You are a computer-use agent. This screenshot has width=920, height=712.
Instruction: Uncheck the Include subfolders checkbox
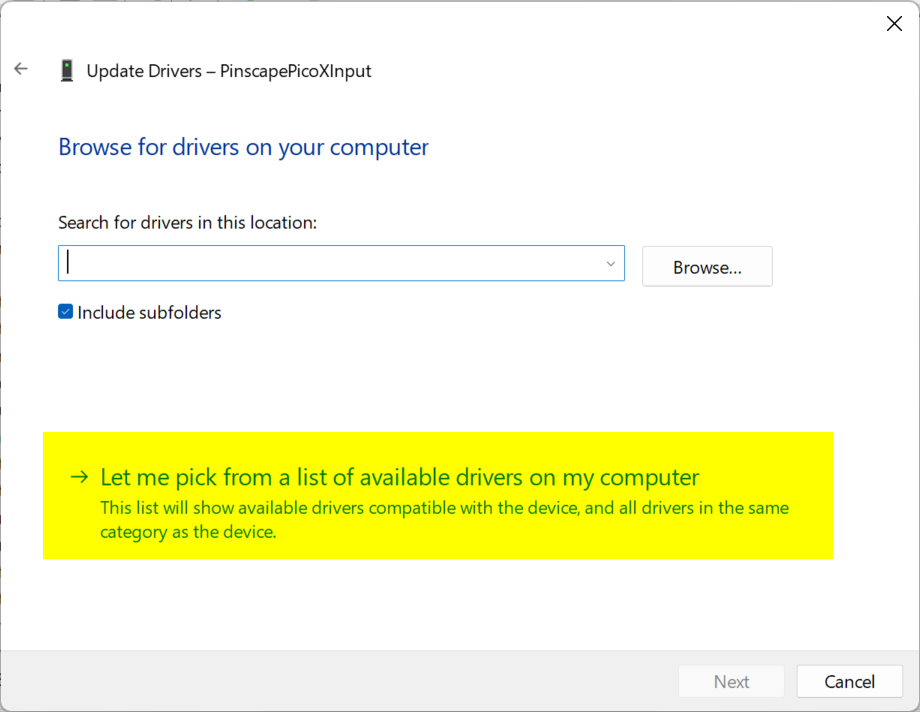(66, 312)
